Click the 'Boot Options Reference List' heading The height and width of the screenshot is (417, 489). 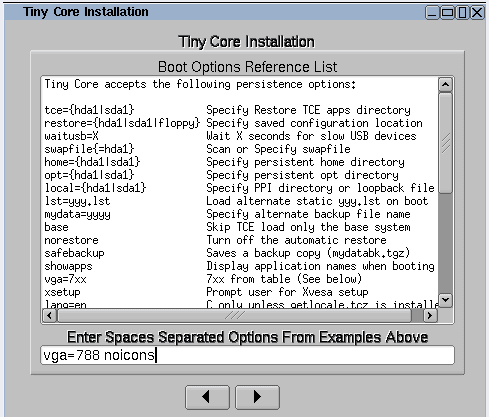click(247, 67)
